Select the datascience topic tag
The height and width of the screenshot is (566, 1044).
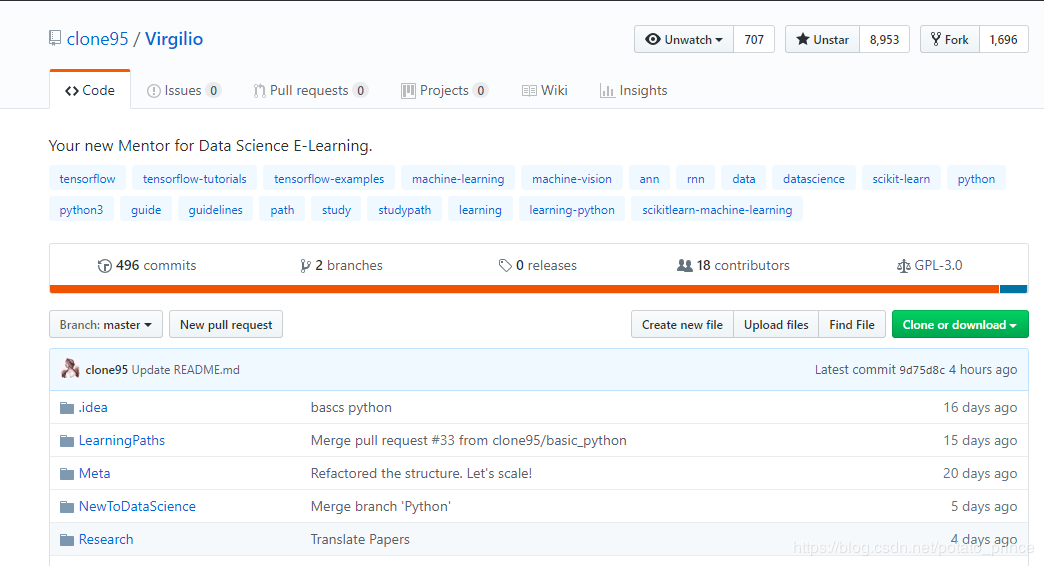tap(814, 178)
